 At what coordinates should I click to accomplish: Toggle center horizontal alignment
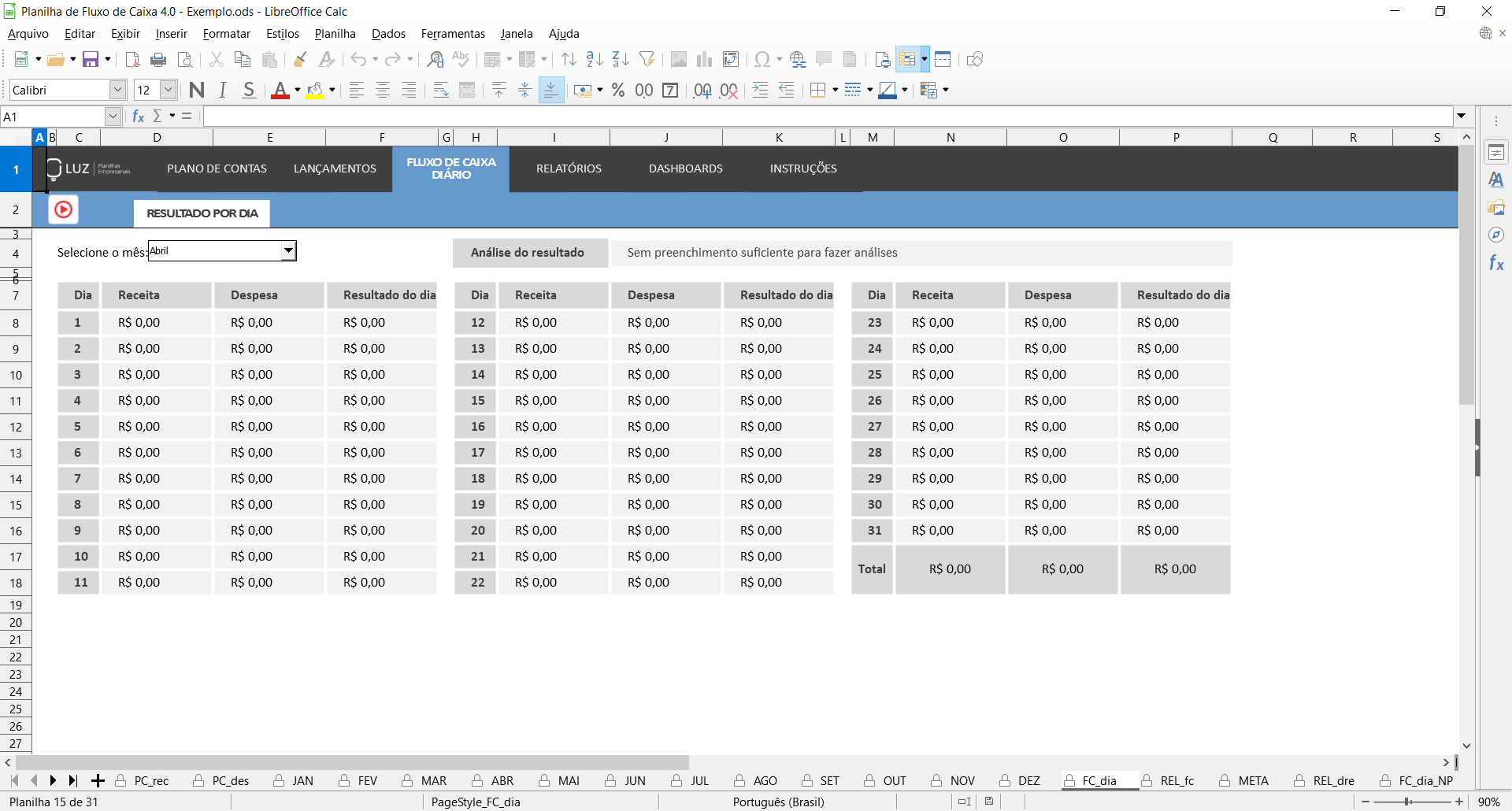coord(383,91)
